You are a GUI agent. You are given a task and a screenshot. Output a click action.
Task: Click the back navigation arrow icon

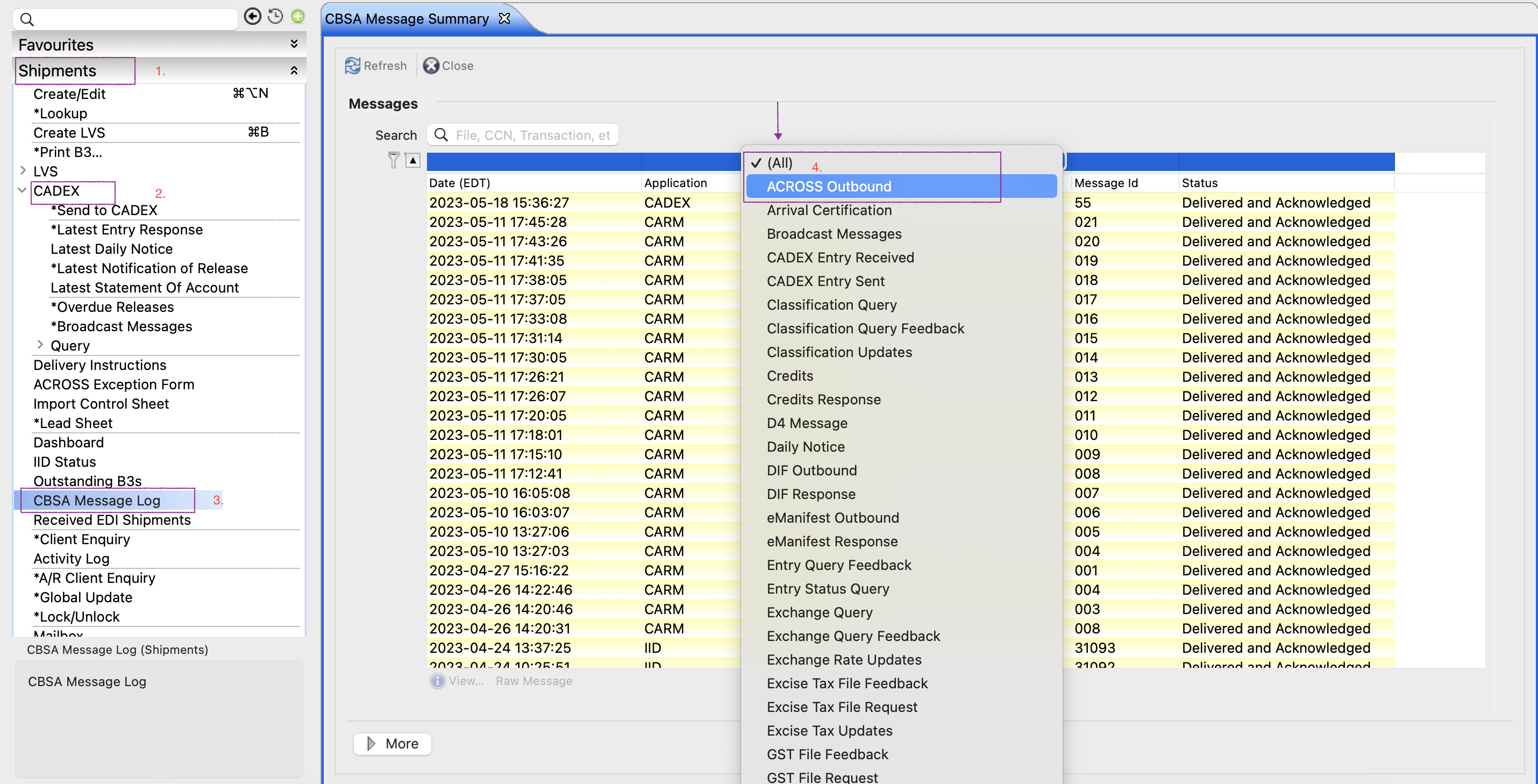(253, 16)
